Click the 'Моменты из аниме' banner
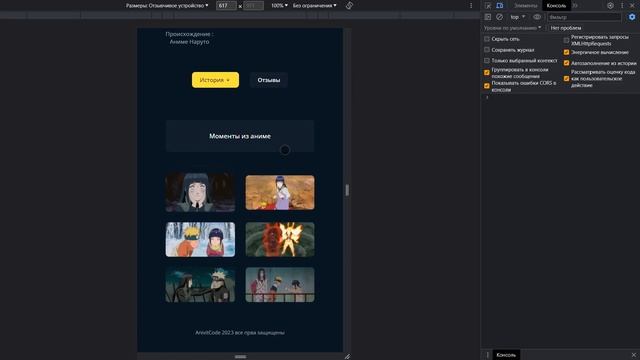The image size is (640, 360). [x=240, y=136]
